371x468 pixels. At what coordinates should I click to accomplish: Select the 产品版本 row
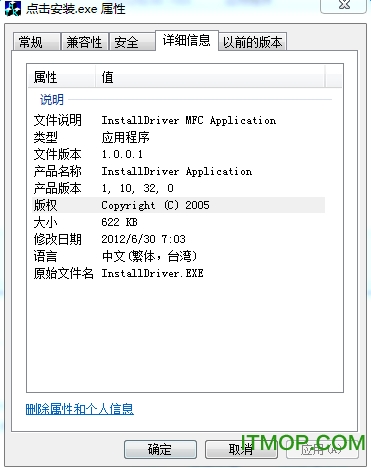coord(178,188)
